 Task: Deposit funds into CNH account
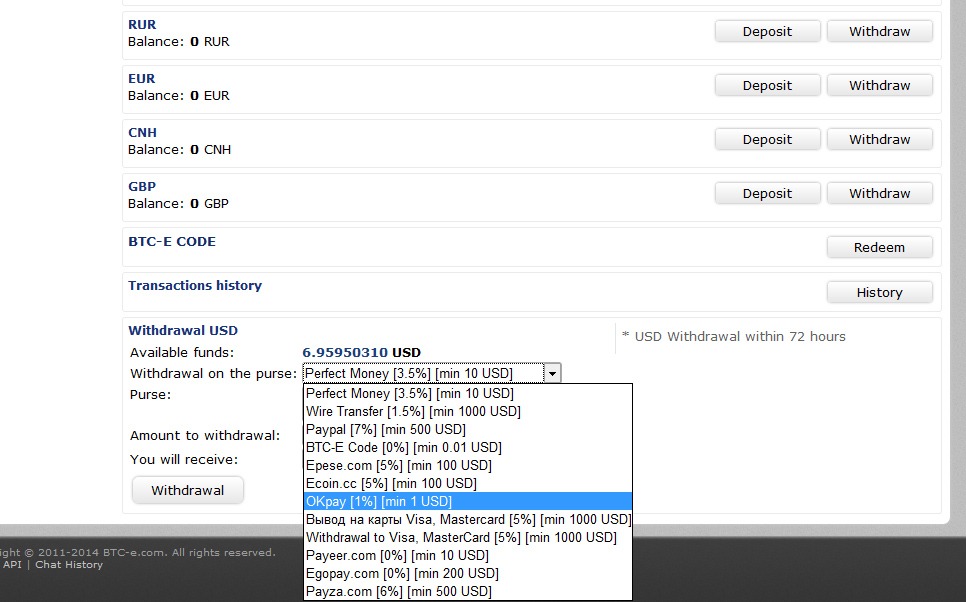[x=767, y=139]
